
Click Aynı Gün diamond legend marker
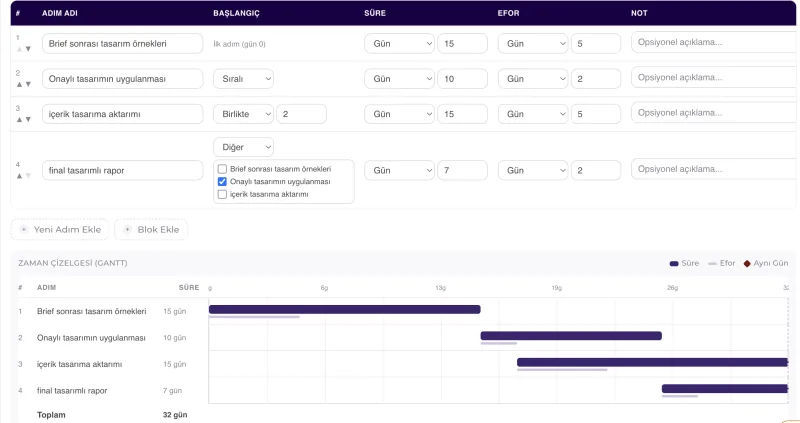coord(747,264)
